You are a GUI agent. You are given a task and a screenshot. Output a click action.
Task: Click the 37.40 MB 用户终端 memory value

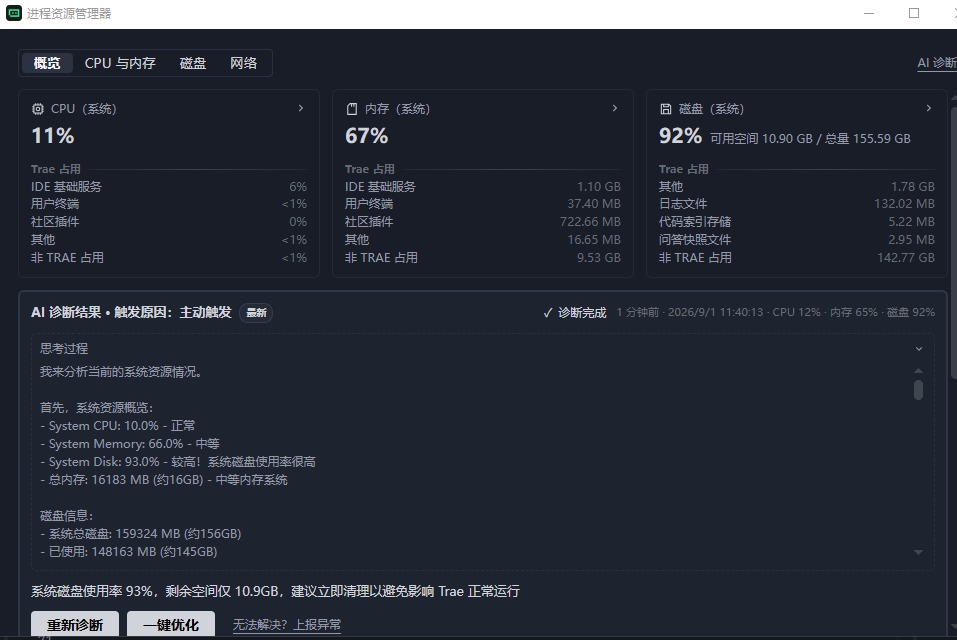(594, 204)
